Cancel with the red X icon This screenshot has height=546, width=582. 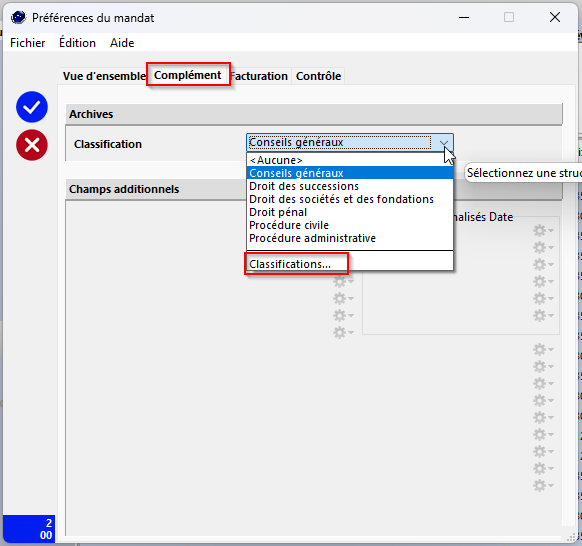coord(32,145)
